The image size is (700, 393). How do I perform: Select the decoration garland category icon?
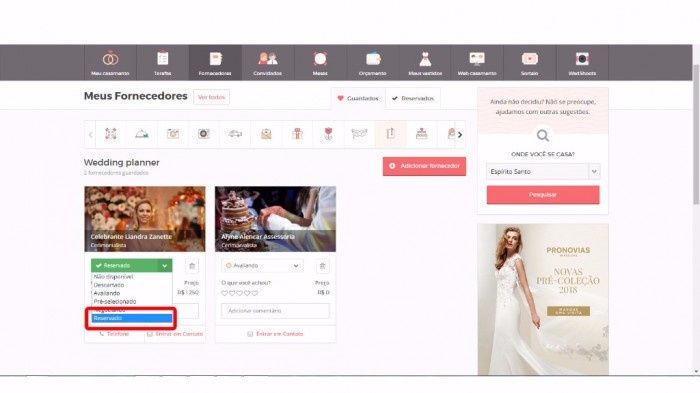click(x=359, y=134)
